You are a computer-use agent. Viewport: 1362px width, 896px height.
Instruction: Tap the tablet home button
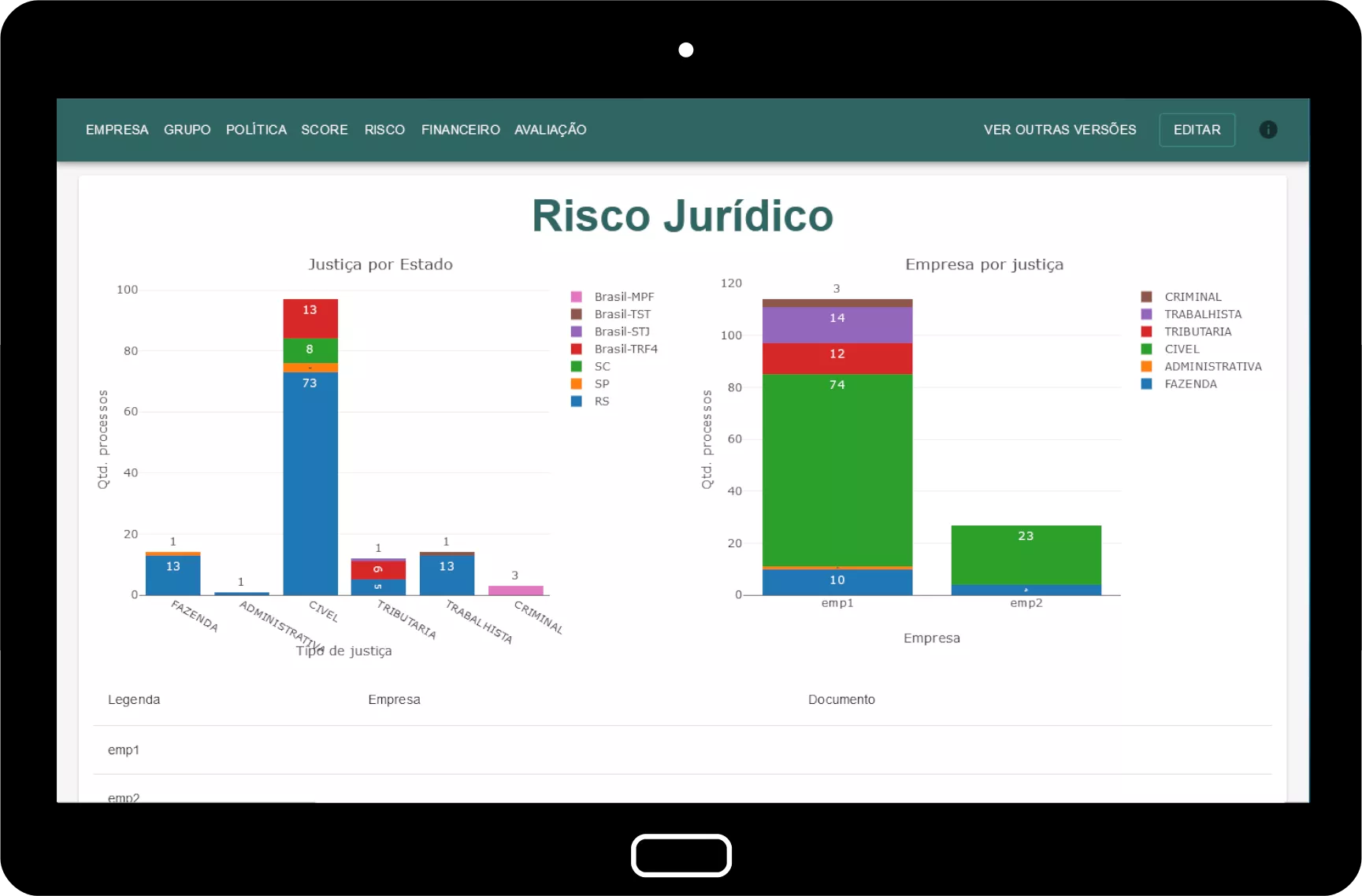coord(681,855)
